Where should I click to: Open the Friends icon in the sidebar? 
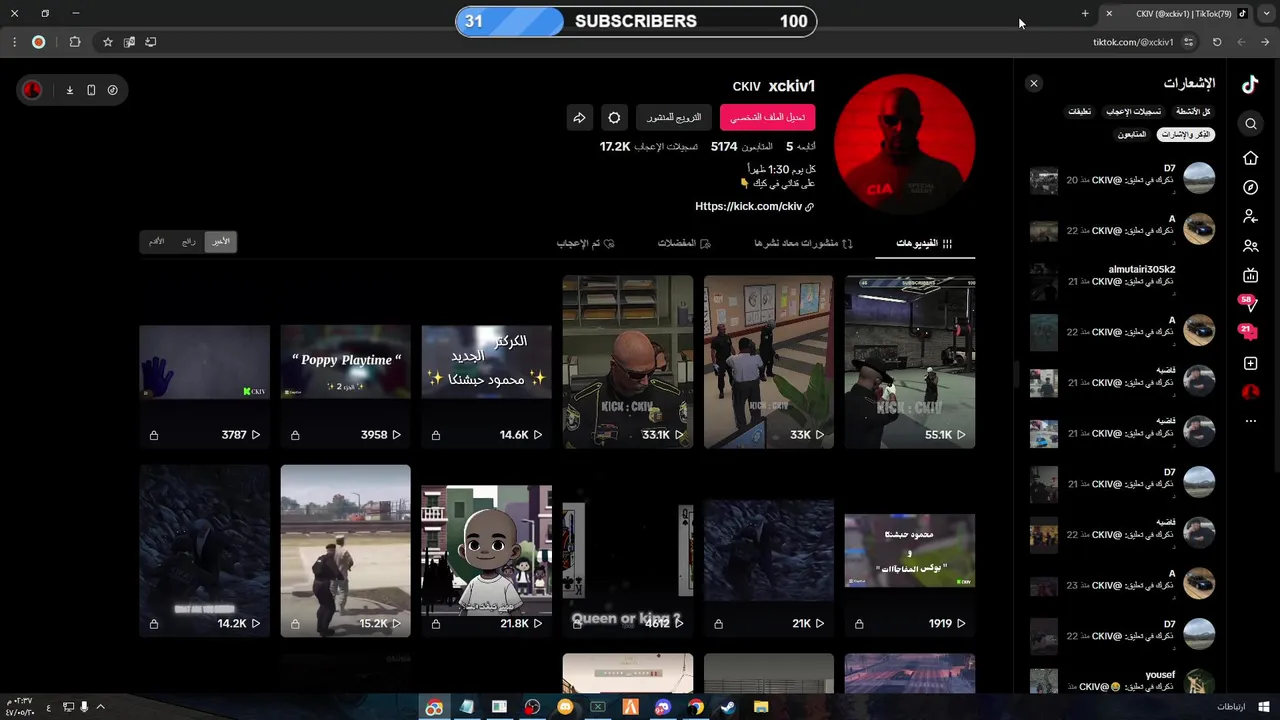(x=1250, y=246)
